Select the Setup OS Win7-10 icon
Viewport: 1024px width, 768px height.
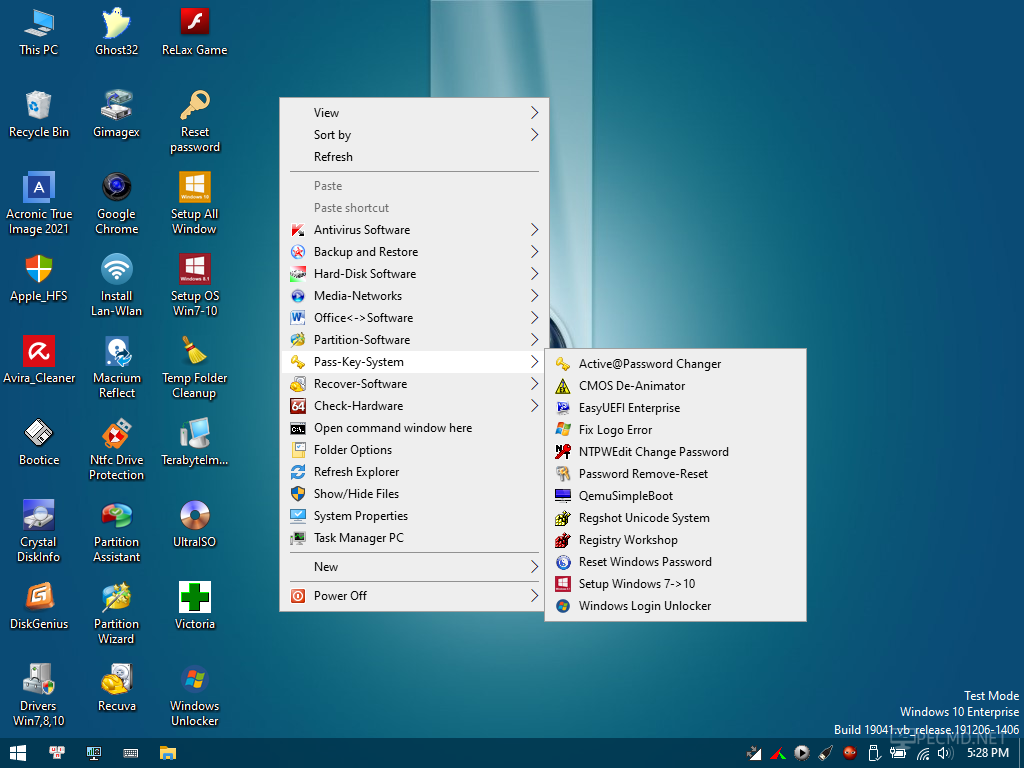(x=195, y=285)
